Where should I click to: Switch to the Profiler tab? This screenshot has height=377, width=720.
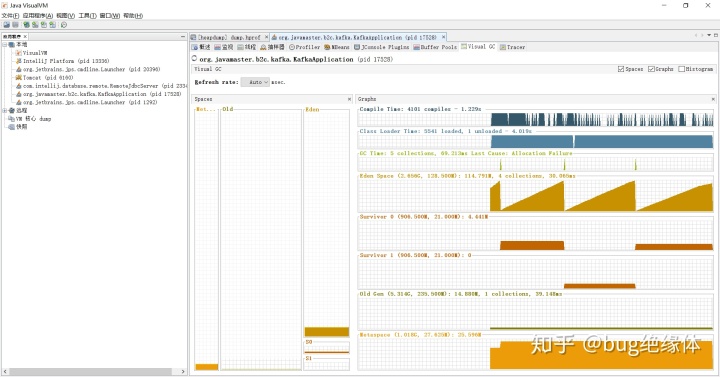(x=304, y=47)
